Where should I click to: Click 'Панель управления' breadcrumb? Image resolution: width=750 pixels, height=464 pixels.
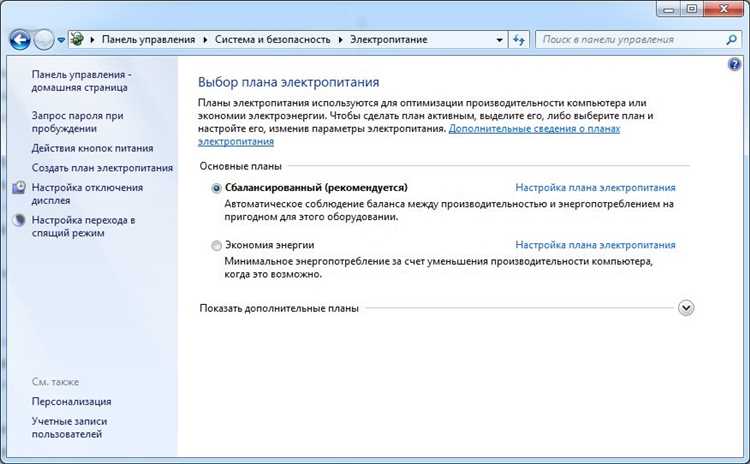pos(148,40)
